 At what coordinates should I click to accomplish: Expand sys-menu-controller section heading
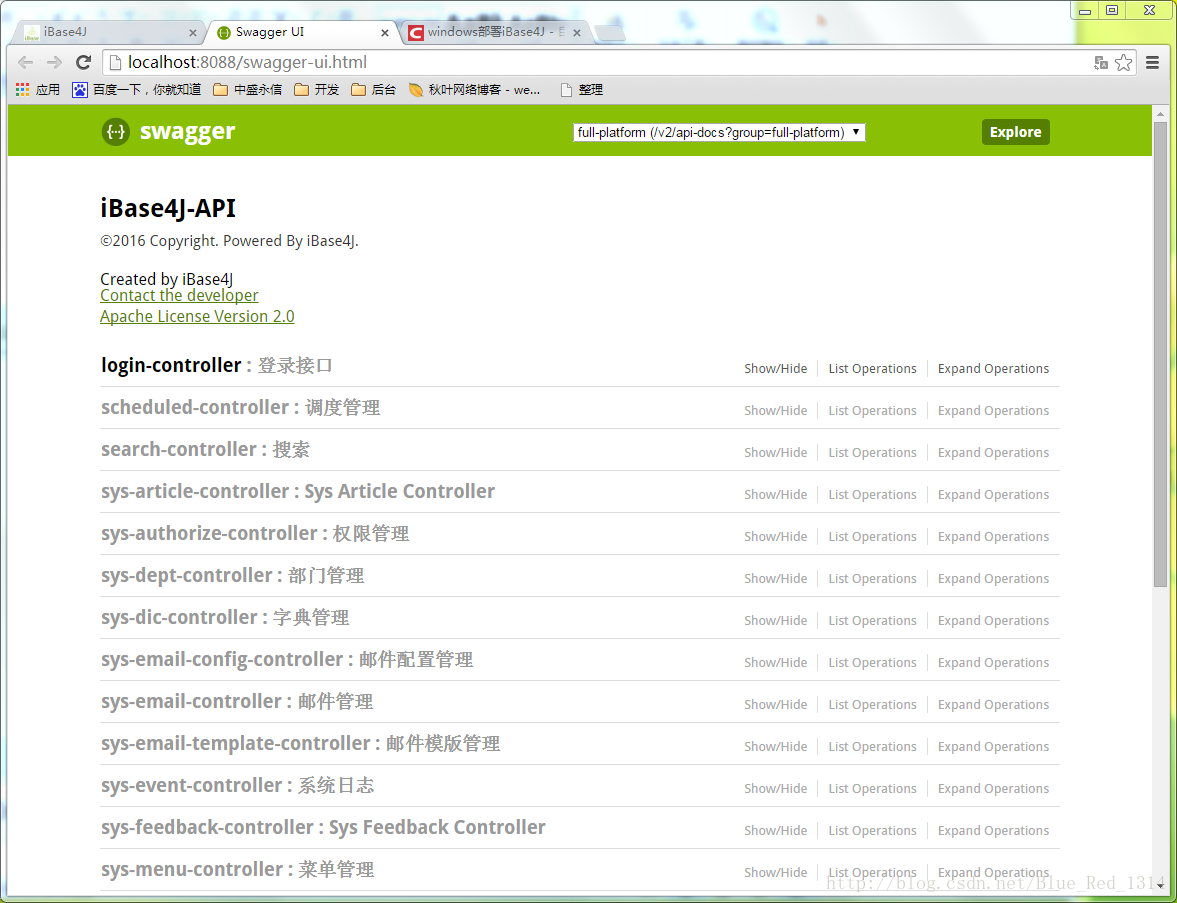[x=192, y=870]
